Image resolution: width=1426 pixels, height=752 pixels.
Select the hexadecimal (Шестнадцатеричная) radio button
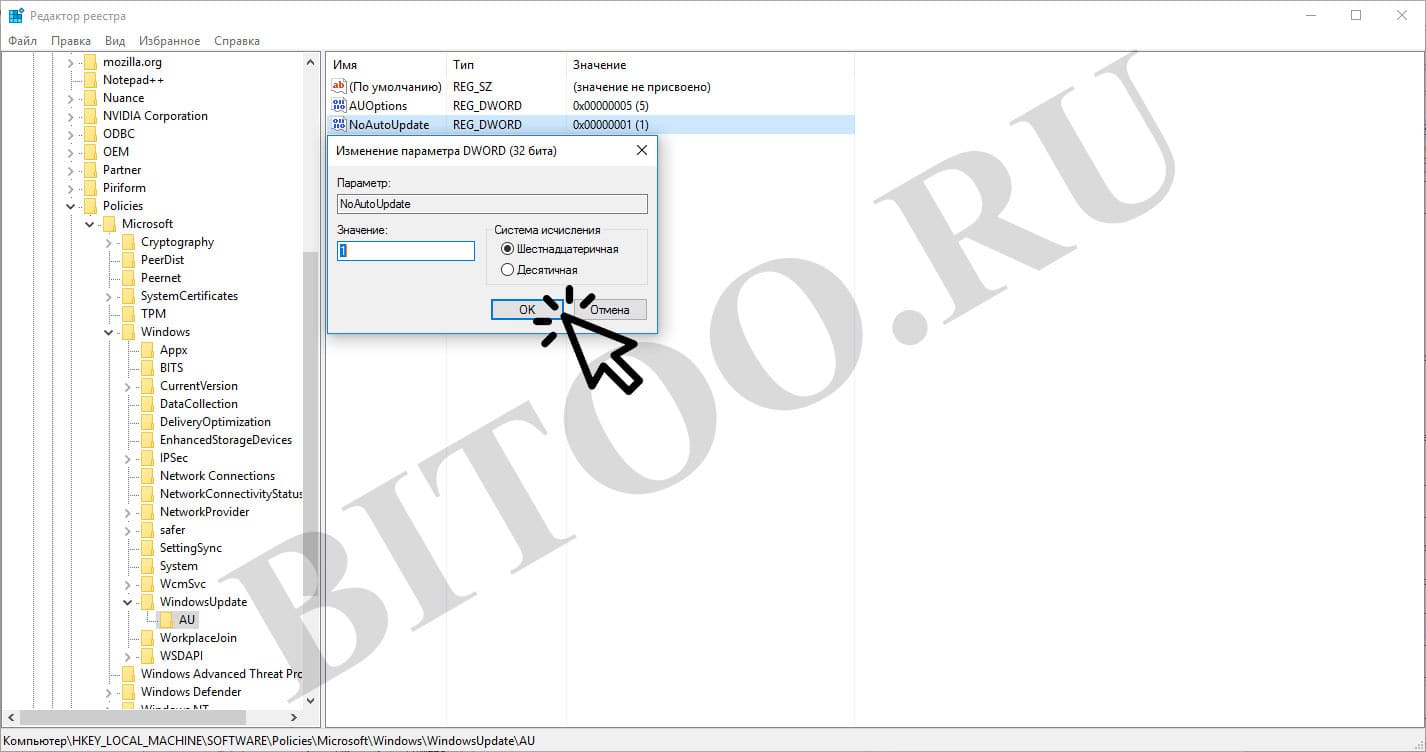[508, 249]
